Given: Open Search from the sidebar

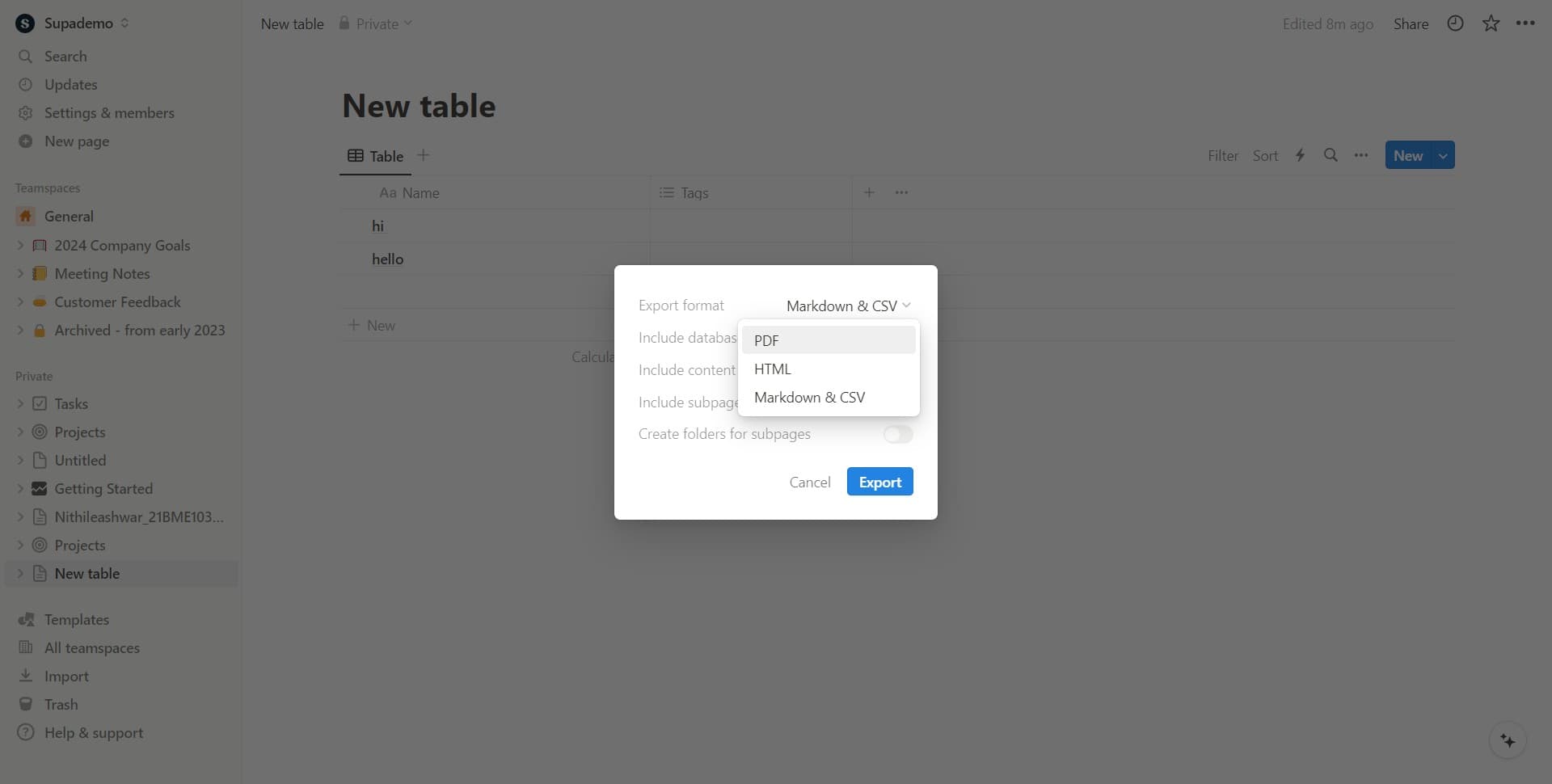Looking at the screenshot, I should (x=66, y=56).
